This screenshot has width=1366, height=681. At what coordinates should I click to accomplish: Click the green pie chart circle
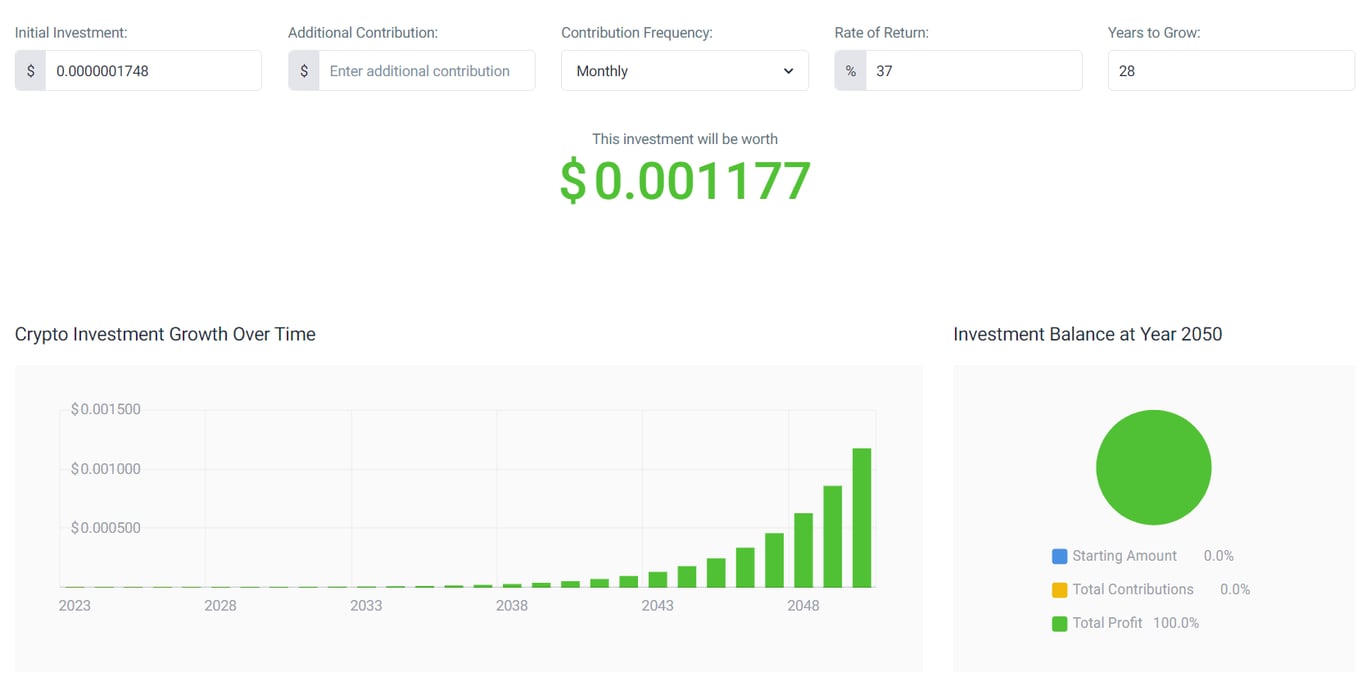[1153, 467]
